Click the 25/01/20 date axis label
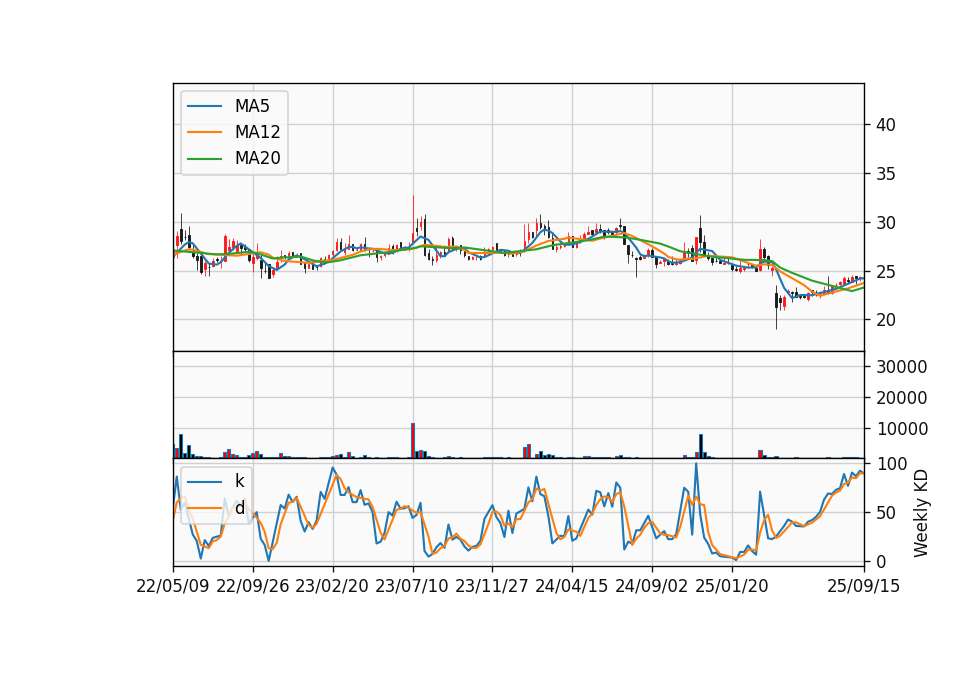The height and width of the screenshot is (690, 960). tap(732, 586)
